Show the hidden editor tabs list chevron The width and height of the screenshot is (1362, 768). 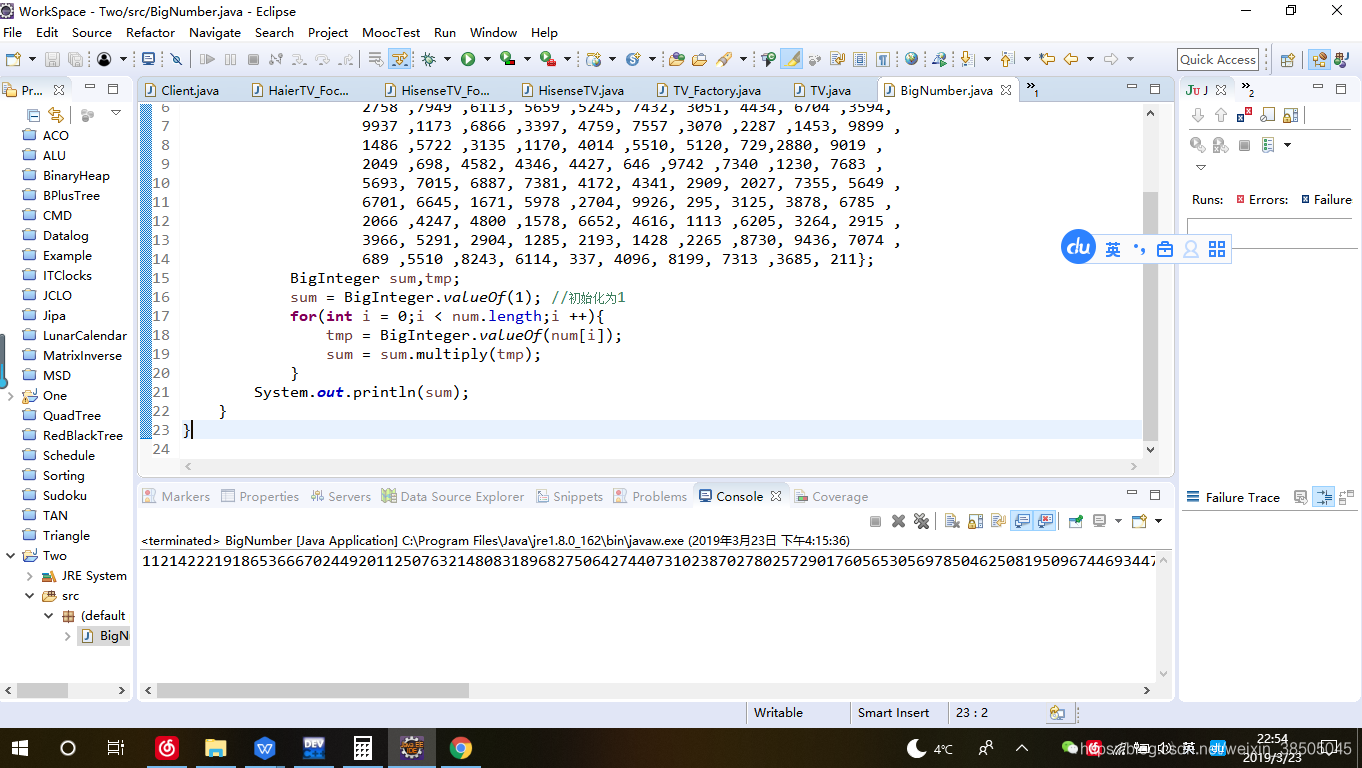[1032, 89]
